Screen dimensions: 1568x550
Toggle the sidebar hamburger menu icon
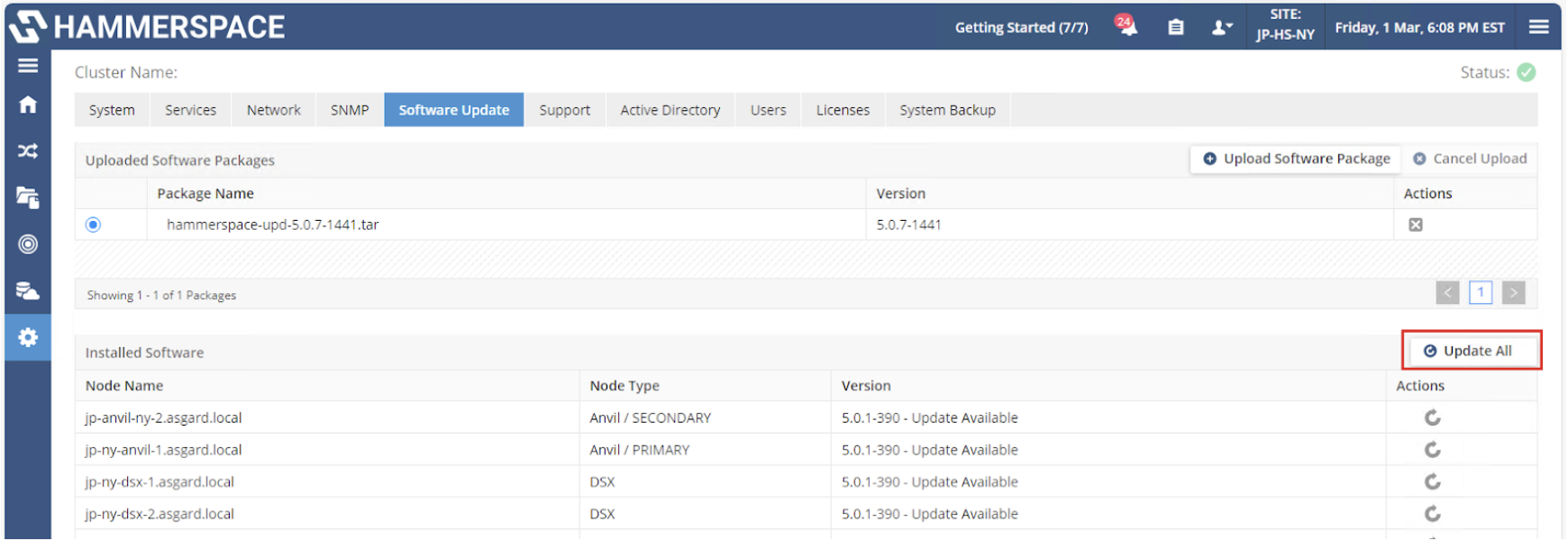(28, 66)
